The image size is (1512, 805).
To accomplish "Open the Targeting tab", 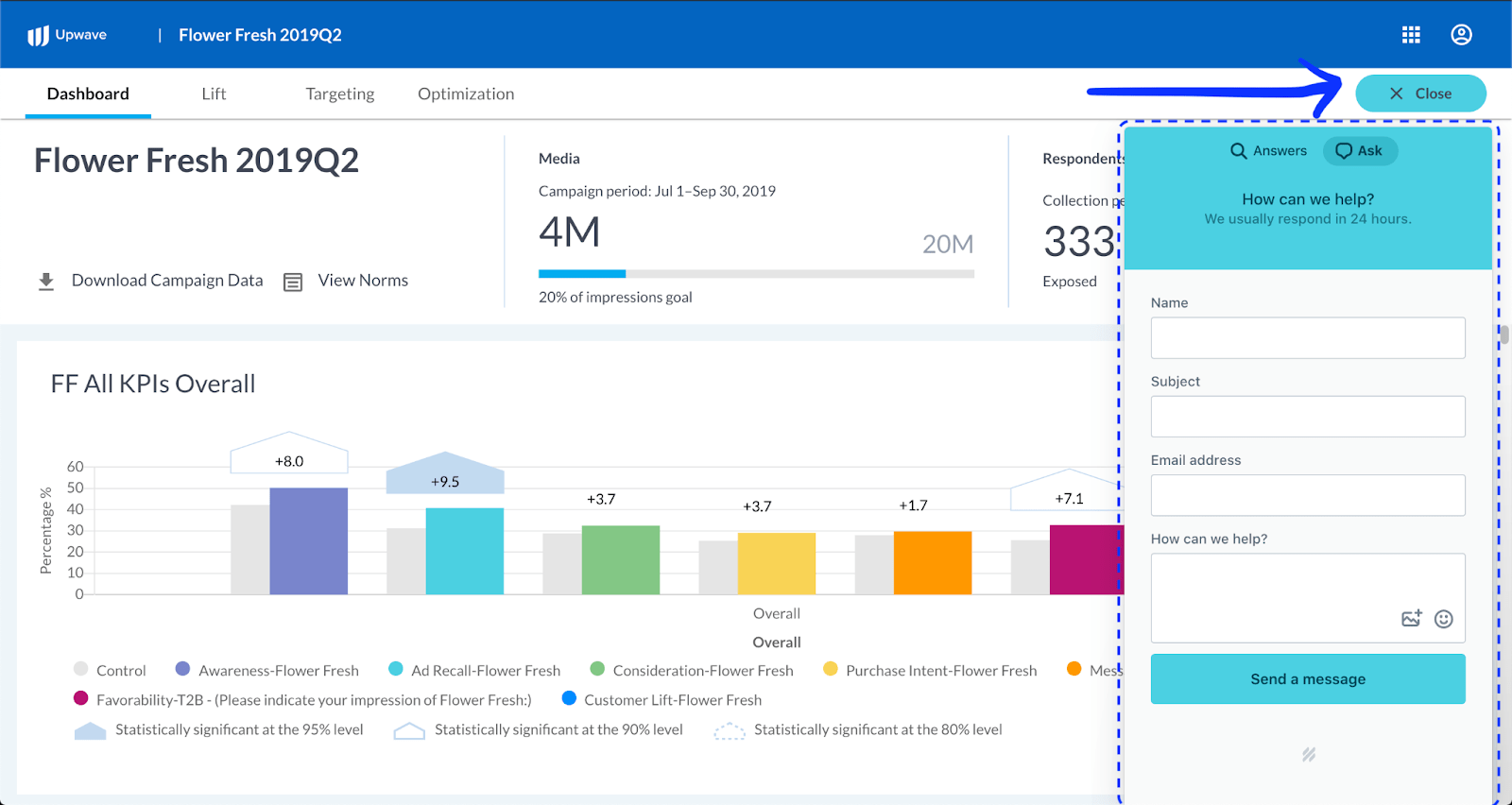I will click(340, 94).
